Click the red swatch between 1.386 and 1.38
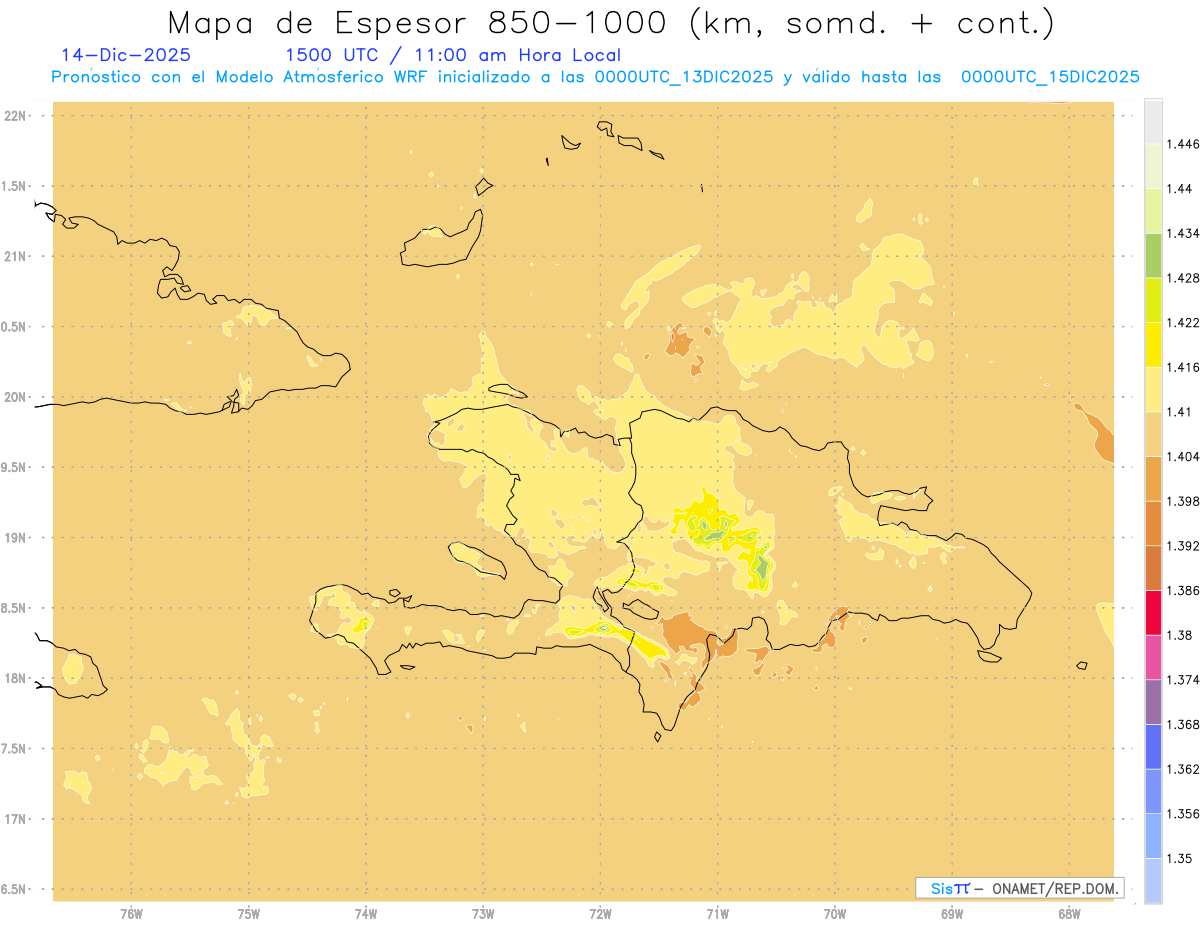Image resolution: width=1200 pixels, height=927 pixels. (1153, 613)
